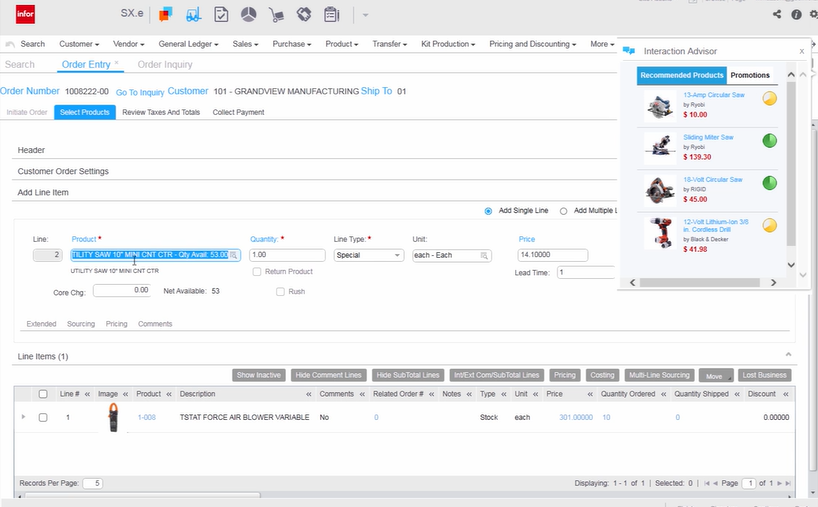
Task: Toggle the select-all checkbox in line items header
Action: click(43, 394)
